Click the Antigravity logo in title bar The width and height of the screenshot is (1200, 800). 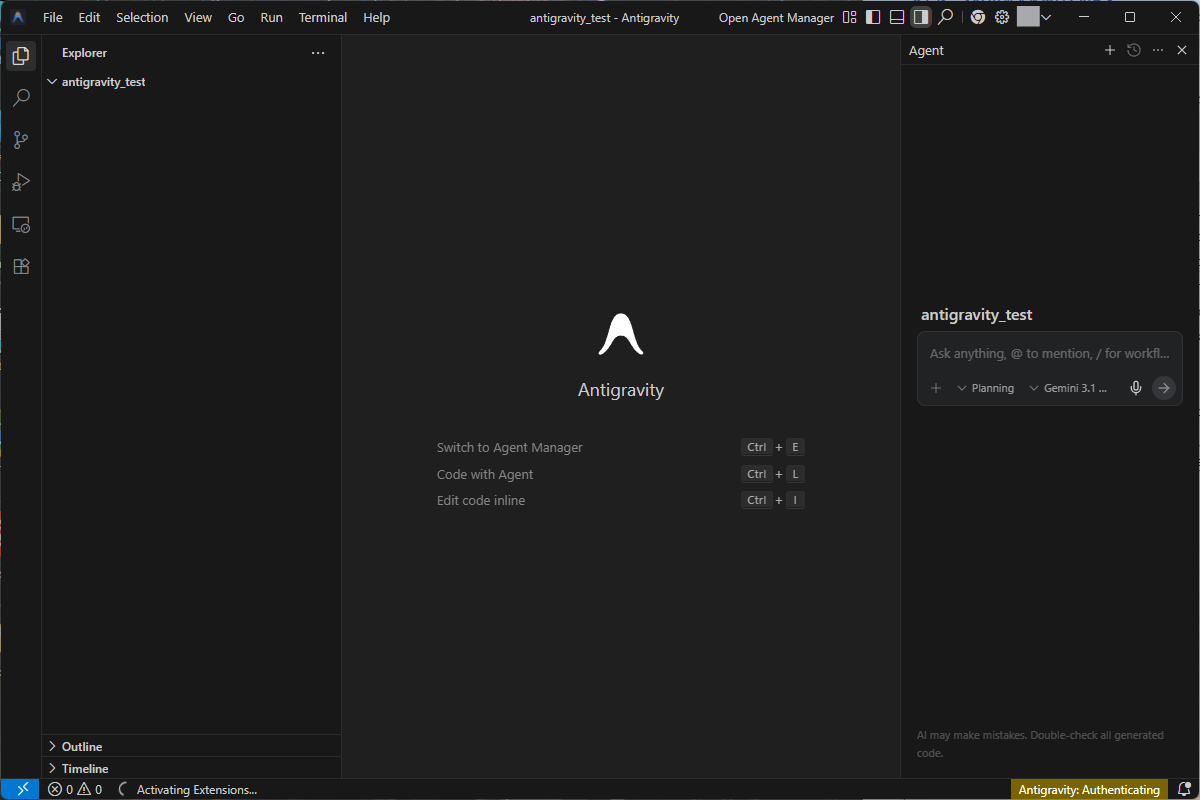[18, 17]
